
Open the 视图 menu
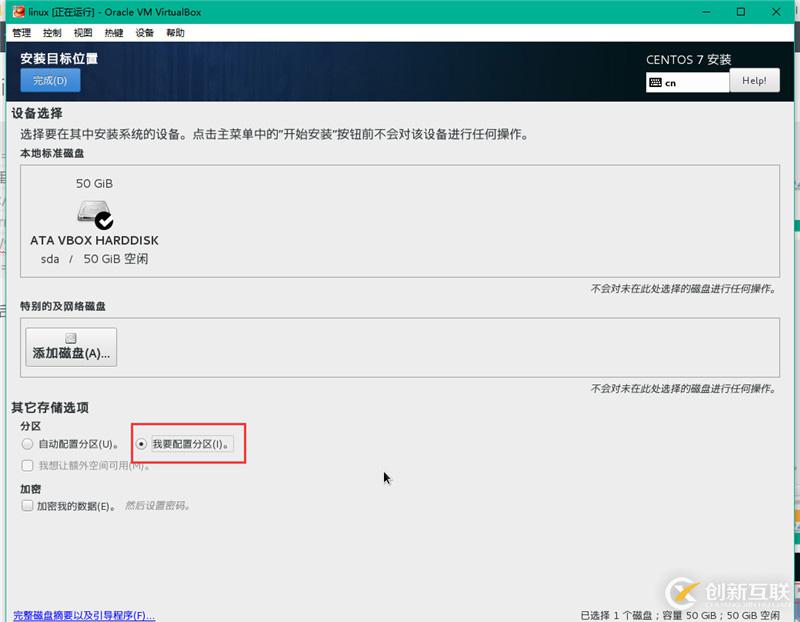[x=83, y=33]
